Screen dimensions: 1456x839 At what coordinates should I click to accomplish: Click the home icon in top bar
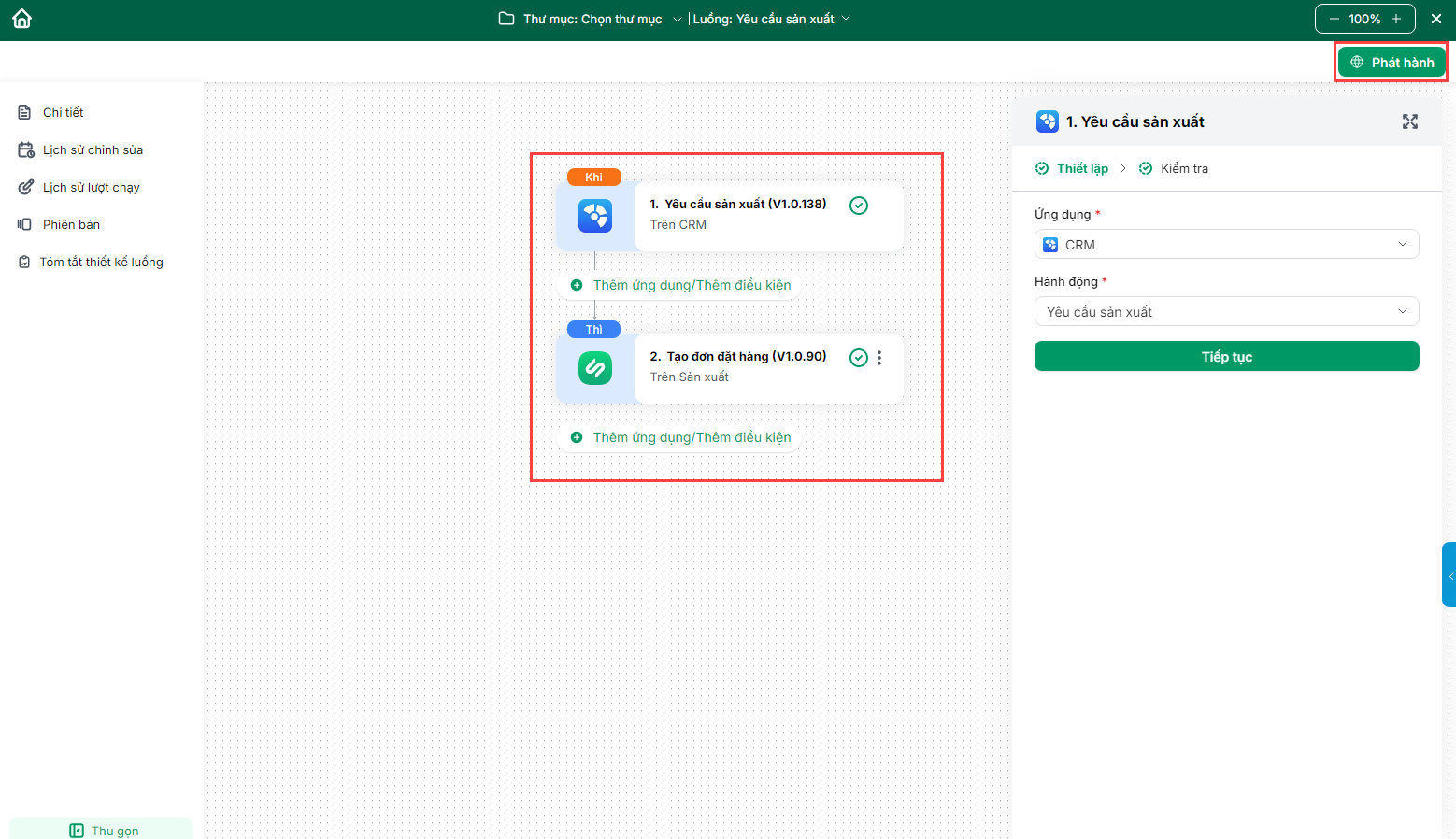coord(22,19)
